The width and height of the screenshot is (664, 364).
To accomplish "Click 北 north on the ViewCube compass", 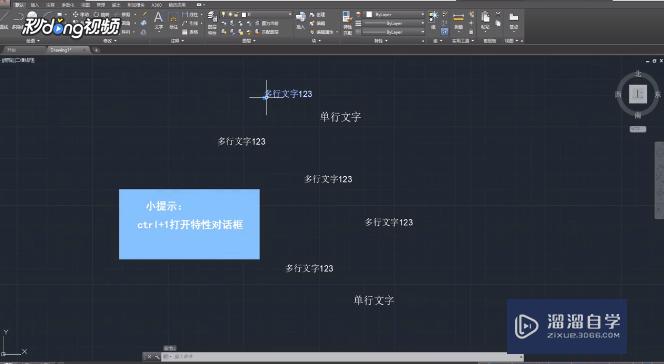I will tap(638, 74).
